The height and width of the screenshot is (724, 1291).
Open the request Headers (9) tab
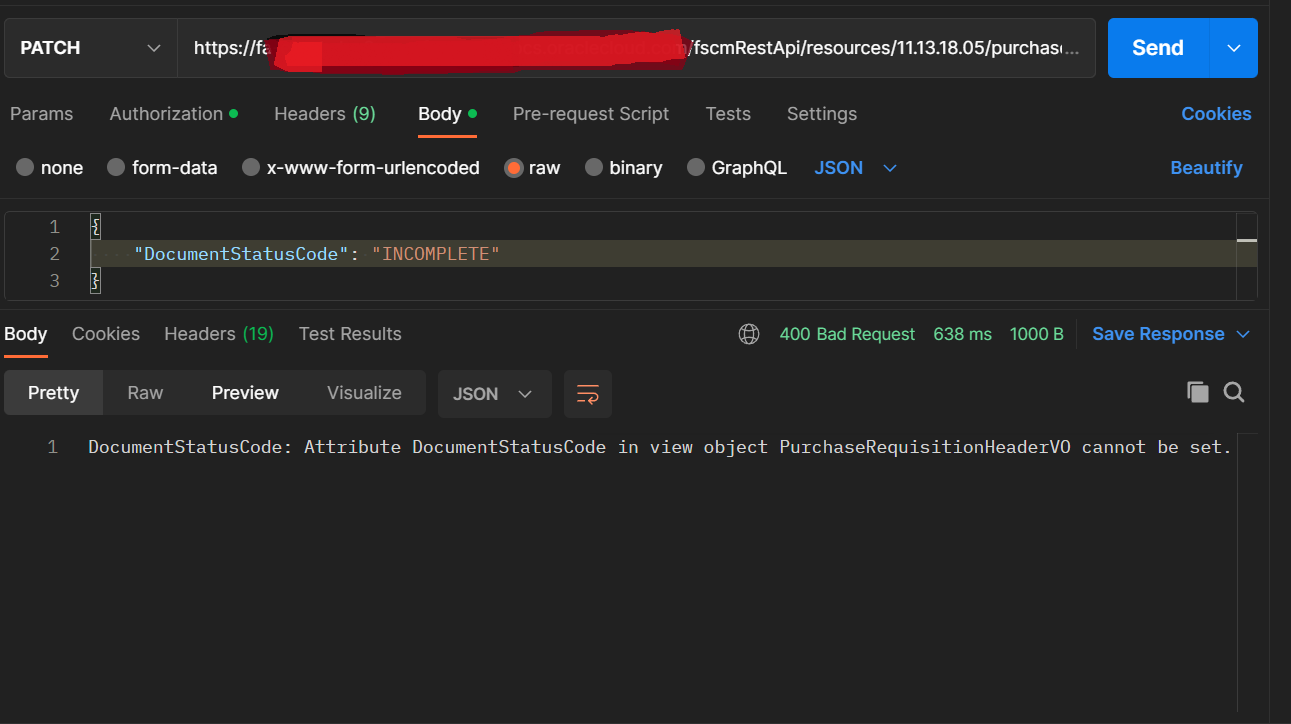(325, 114)
